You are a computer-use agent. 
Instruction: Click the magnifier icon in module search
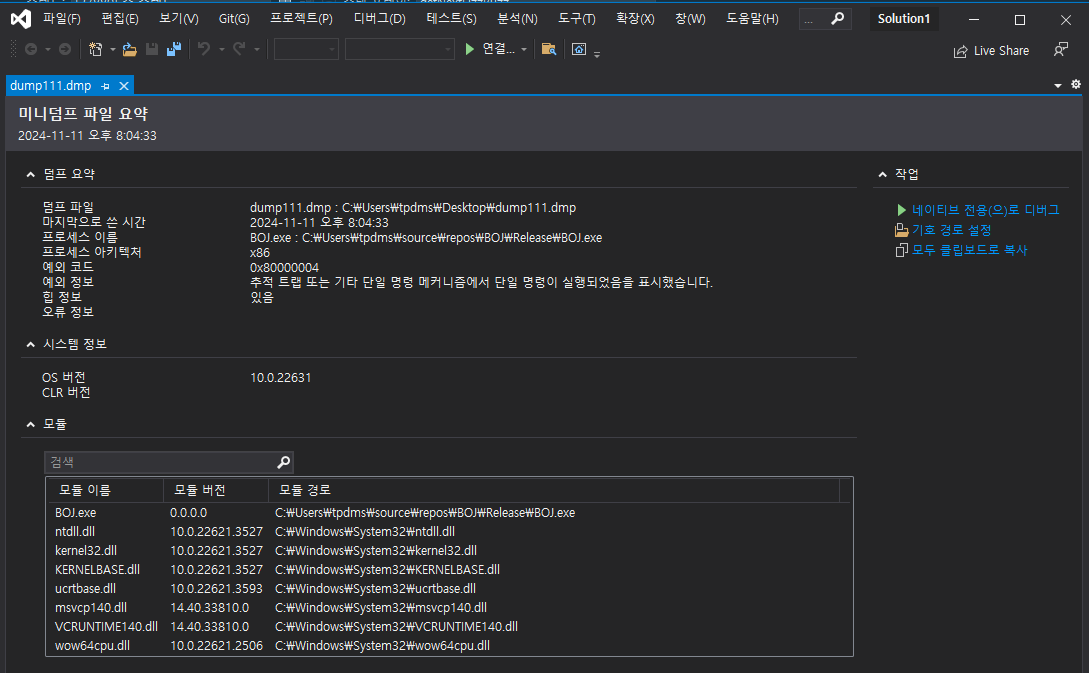pyautogui.click(x=283, y=462)
